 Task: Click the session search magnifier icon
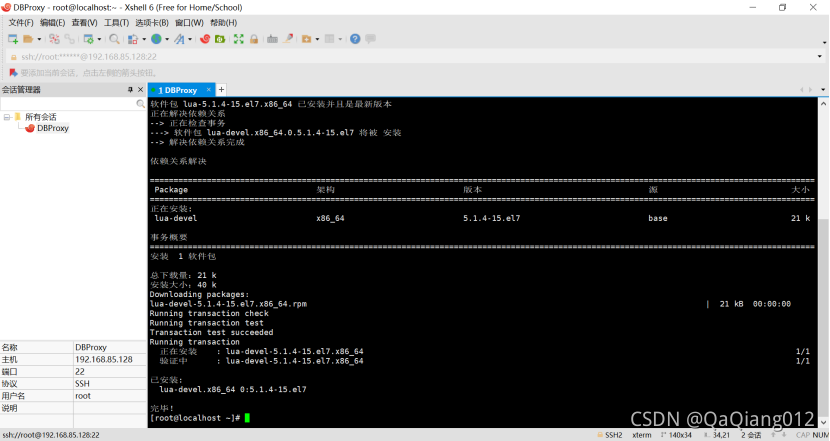coord(140,104)
